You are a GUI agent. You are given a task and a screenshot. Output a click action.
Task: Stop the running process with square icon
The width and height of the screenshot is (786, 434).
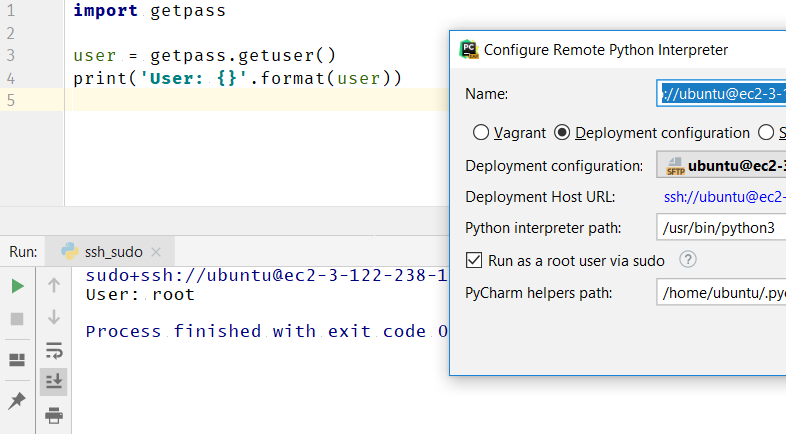[17, 319]
